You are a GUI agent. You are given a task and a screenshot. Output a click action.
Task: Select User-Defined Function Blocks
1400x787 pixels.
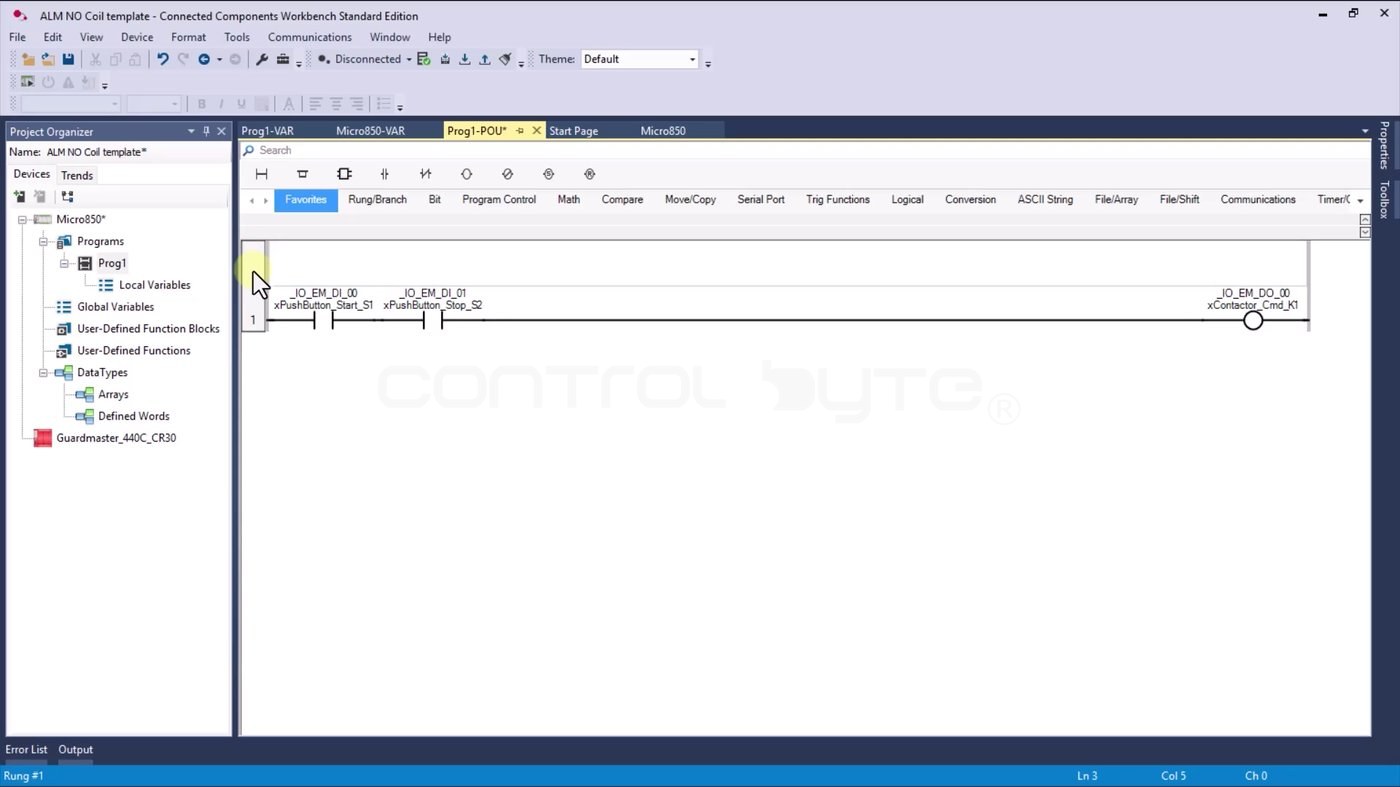(148, 329)
